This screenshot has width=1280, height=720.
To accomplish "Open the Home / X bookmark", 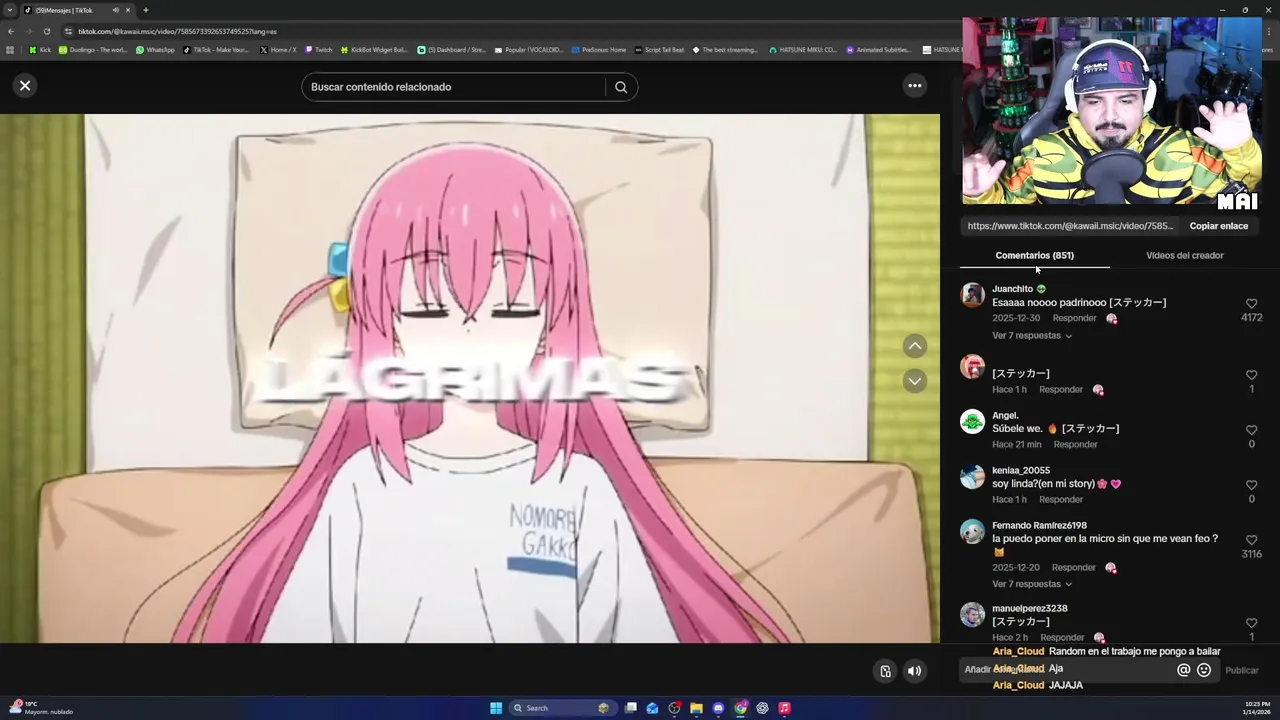I will (x=278, y=49).
